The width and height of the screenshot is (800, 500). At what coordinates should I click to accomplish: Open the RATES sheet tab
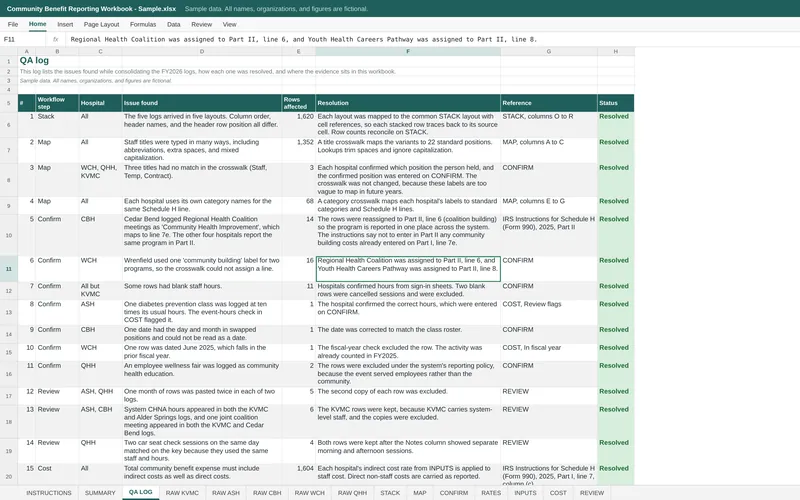(x=491, y=493)
